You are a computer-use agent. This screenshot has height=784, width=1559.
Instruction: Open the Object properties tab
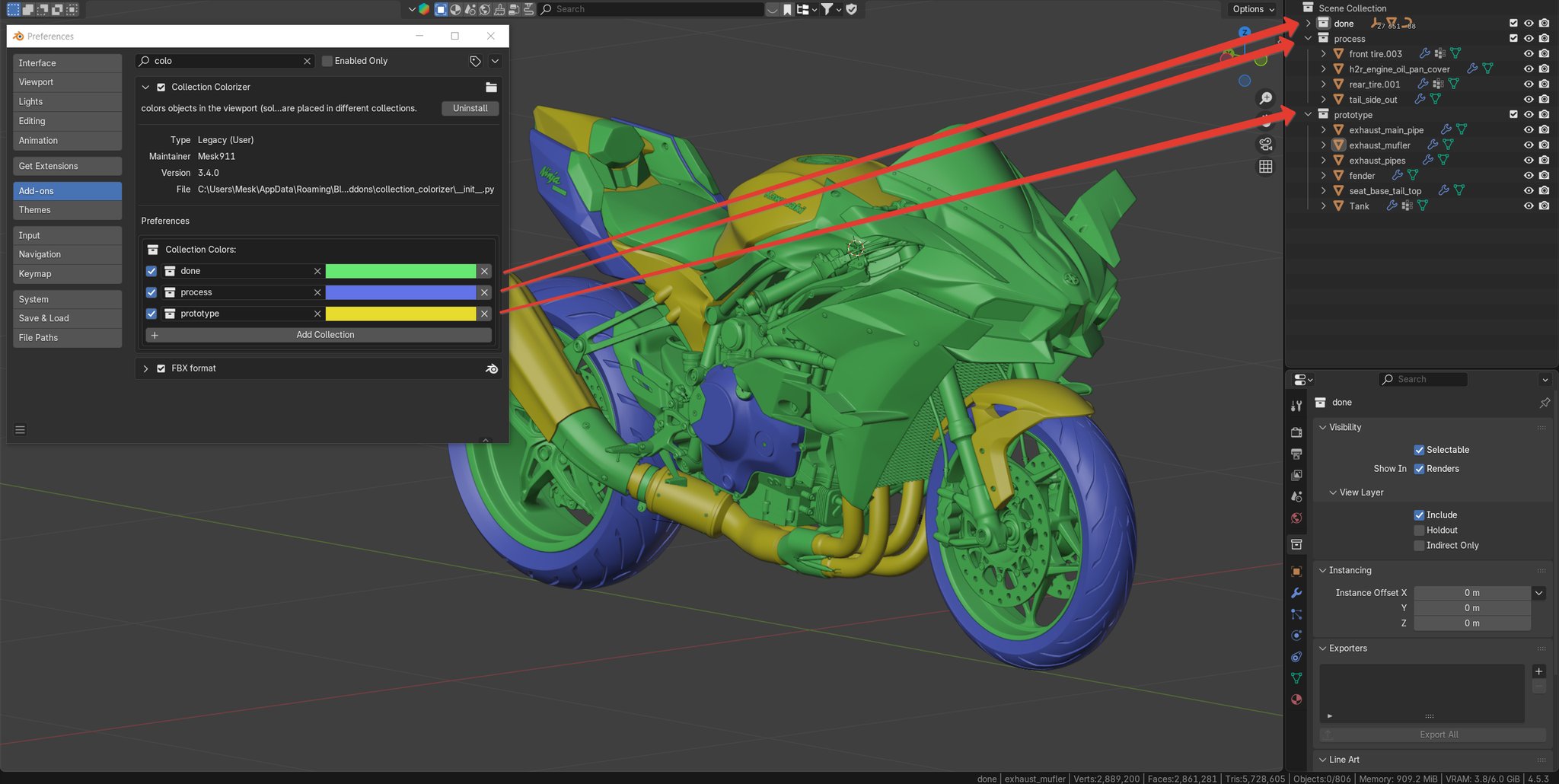(1296, 571)
